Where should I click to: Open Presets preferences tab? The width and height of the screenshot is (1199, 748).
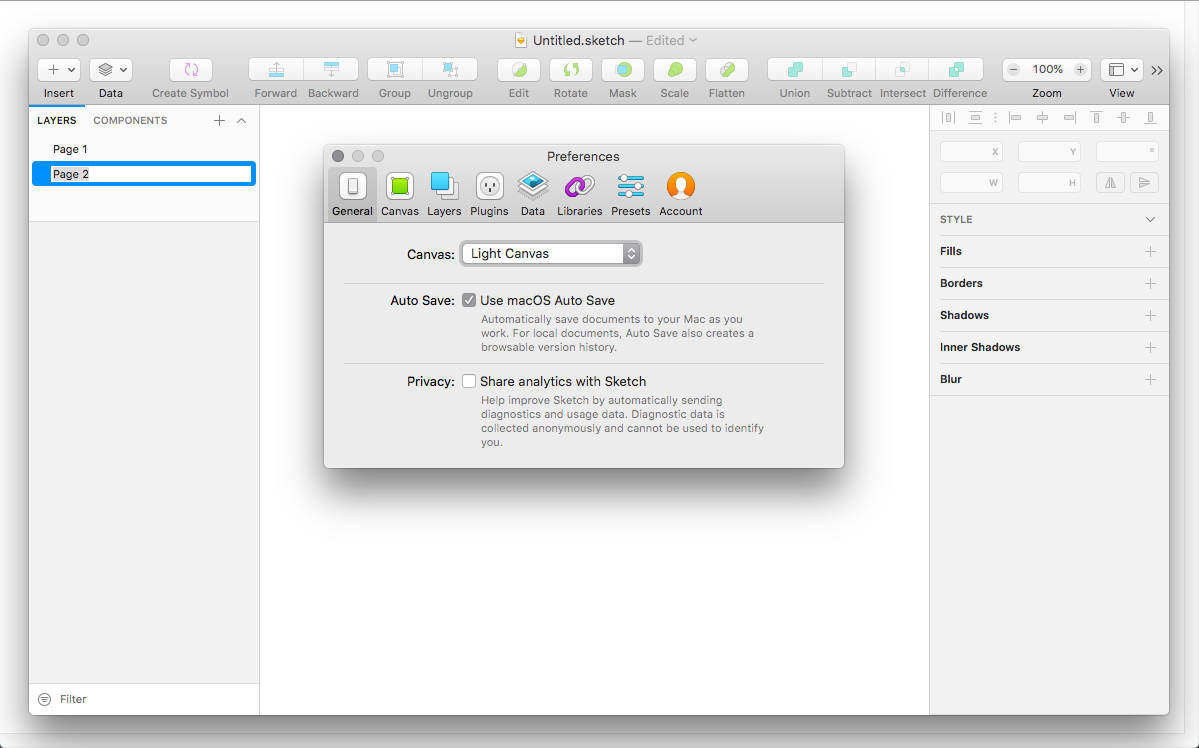coord(631,195)
